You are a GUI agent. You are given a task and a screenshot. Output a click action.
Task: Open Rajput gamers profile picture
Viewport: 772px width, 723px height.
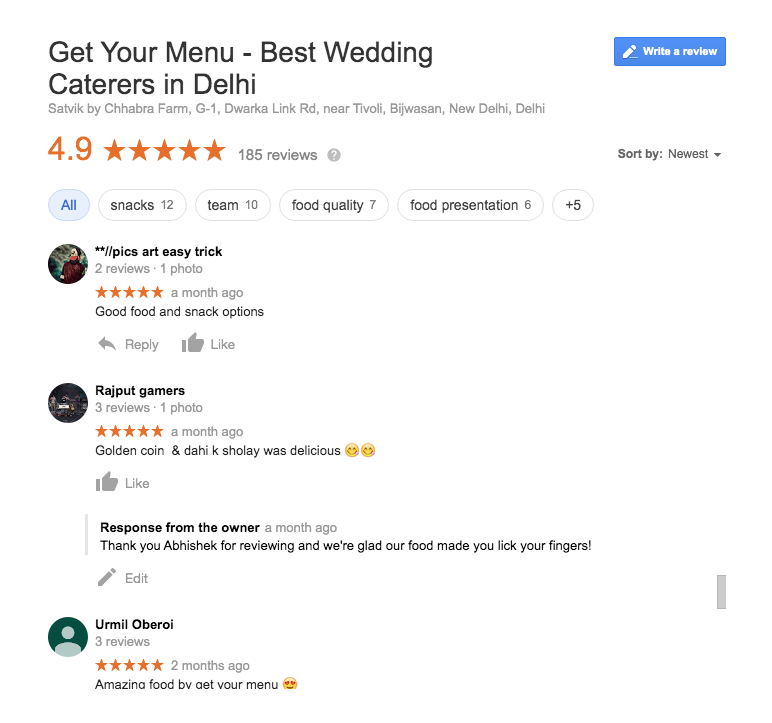pyautogui.click(x=68, y=403)
